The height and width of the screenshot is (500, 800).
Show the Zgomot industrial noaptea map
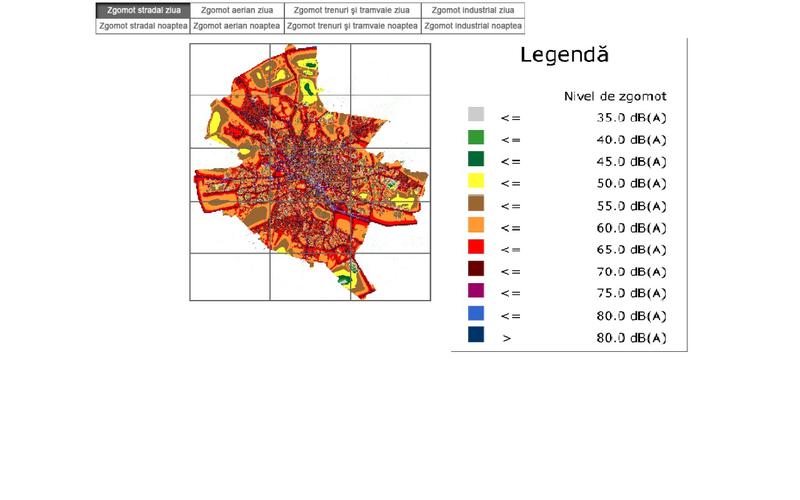pos(473,26)
